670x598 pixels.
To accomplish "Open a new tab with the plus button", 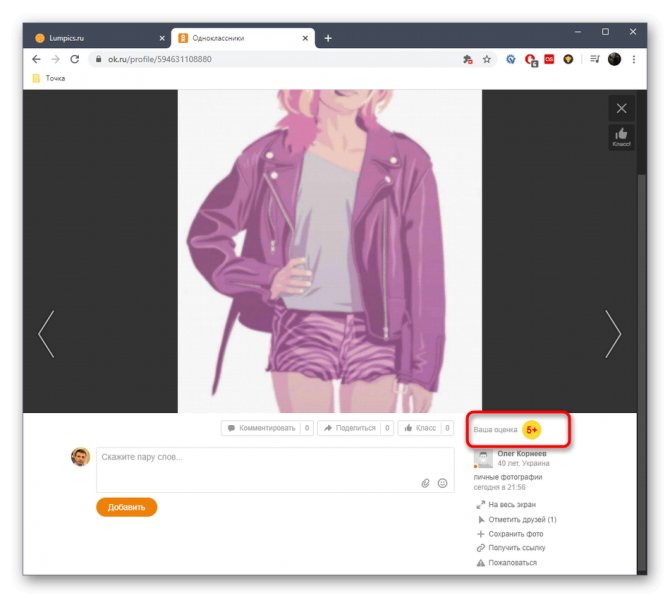I will coord(328,38).
